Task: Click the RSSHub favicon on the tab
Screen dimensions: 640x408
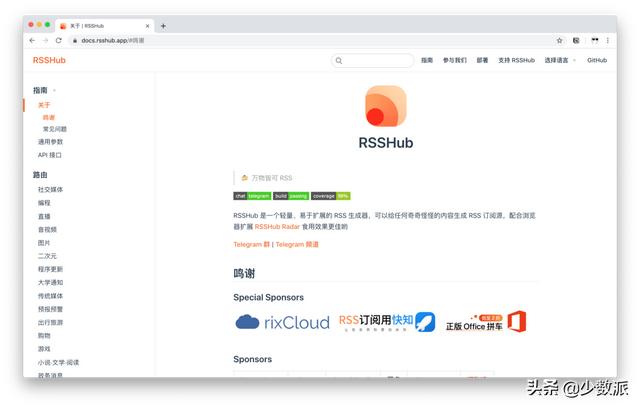Action: [63, 26]
